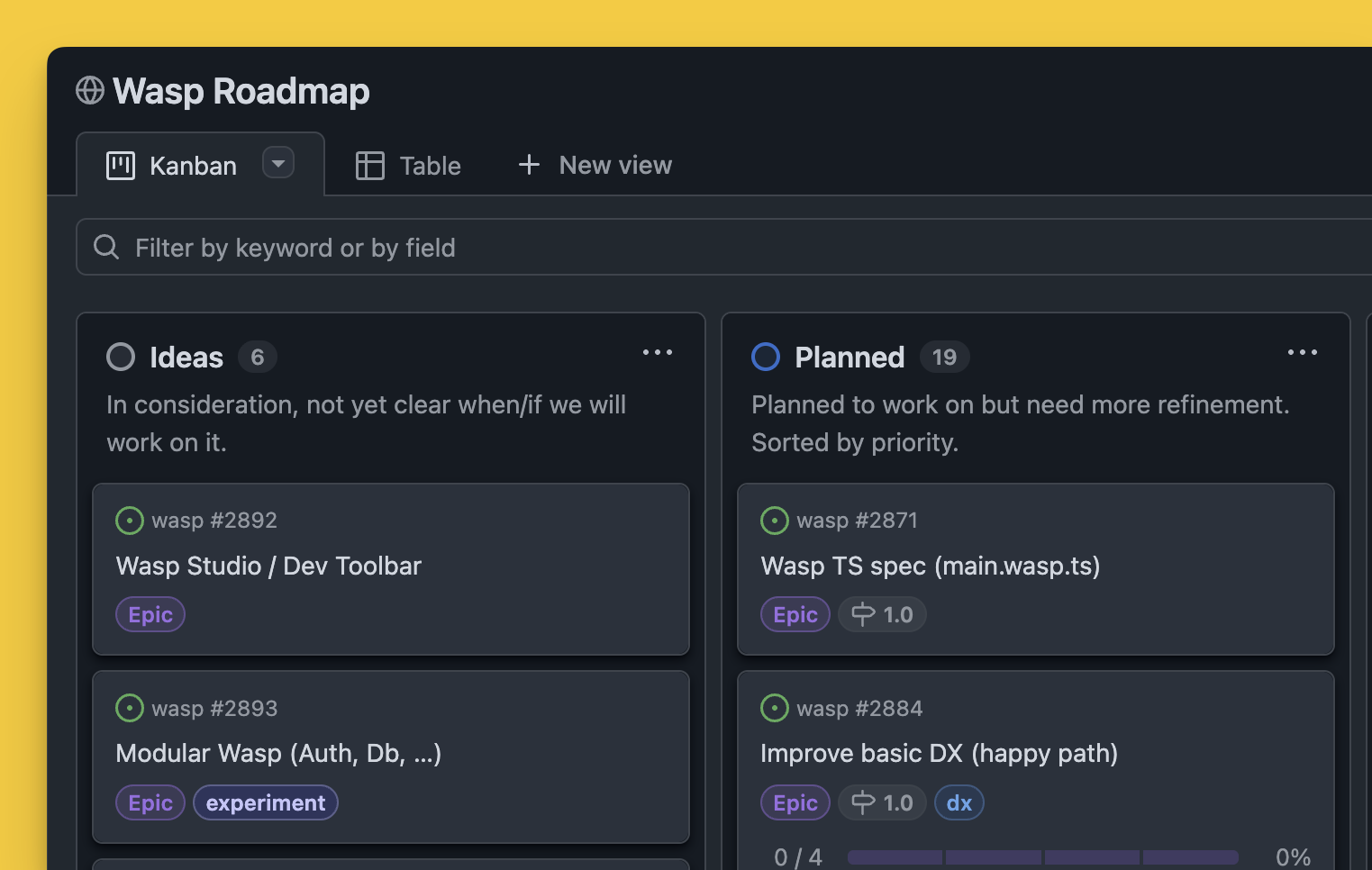Click the open issue icon on wasp #2884

[x=775, y=708]
